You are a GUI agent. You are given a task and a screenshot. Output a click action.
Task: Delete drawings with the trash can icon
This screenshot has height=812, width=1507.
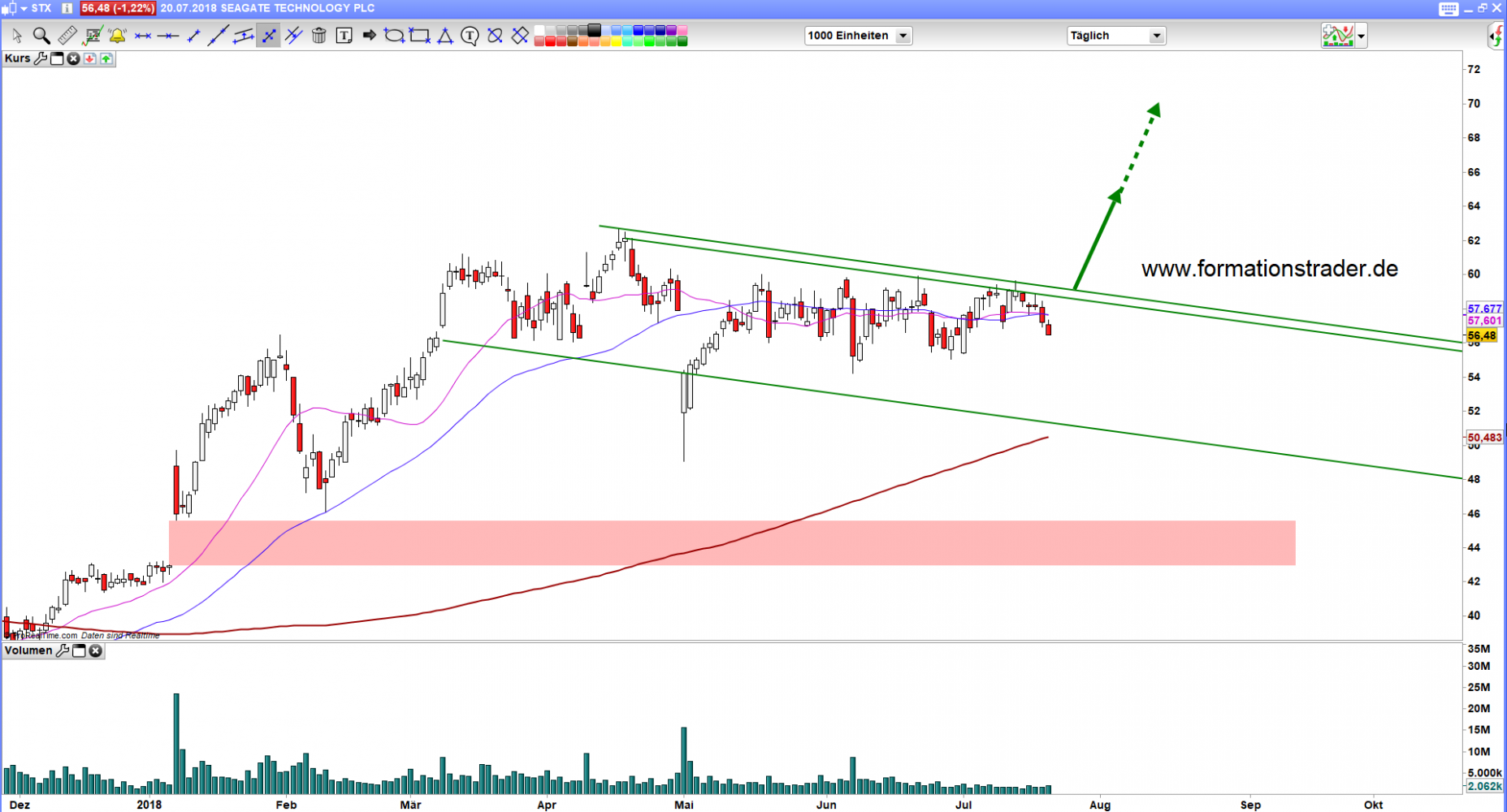pyautogui.click(x=319, y=36)
